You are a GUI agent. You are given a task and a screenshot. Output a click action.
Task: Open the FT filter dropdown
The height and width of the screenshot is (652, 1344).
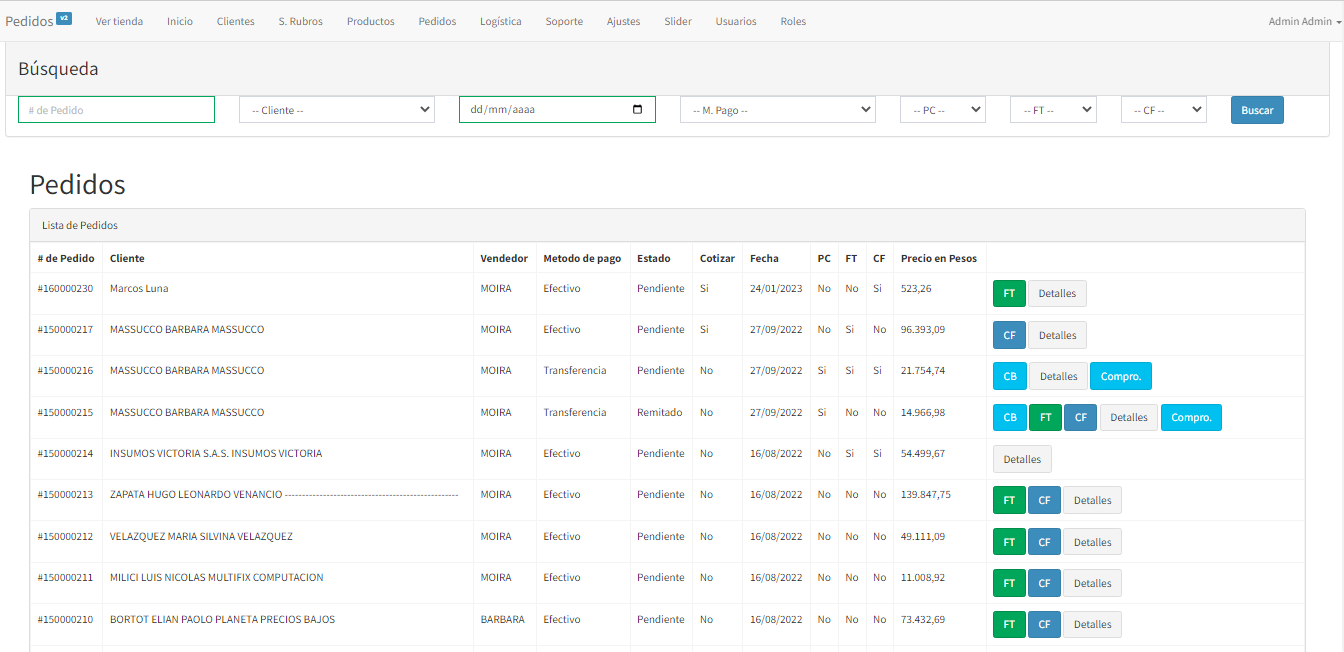point(1052,110)
